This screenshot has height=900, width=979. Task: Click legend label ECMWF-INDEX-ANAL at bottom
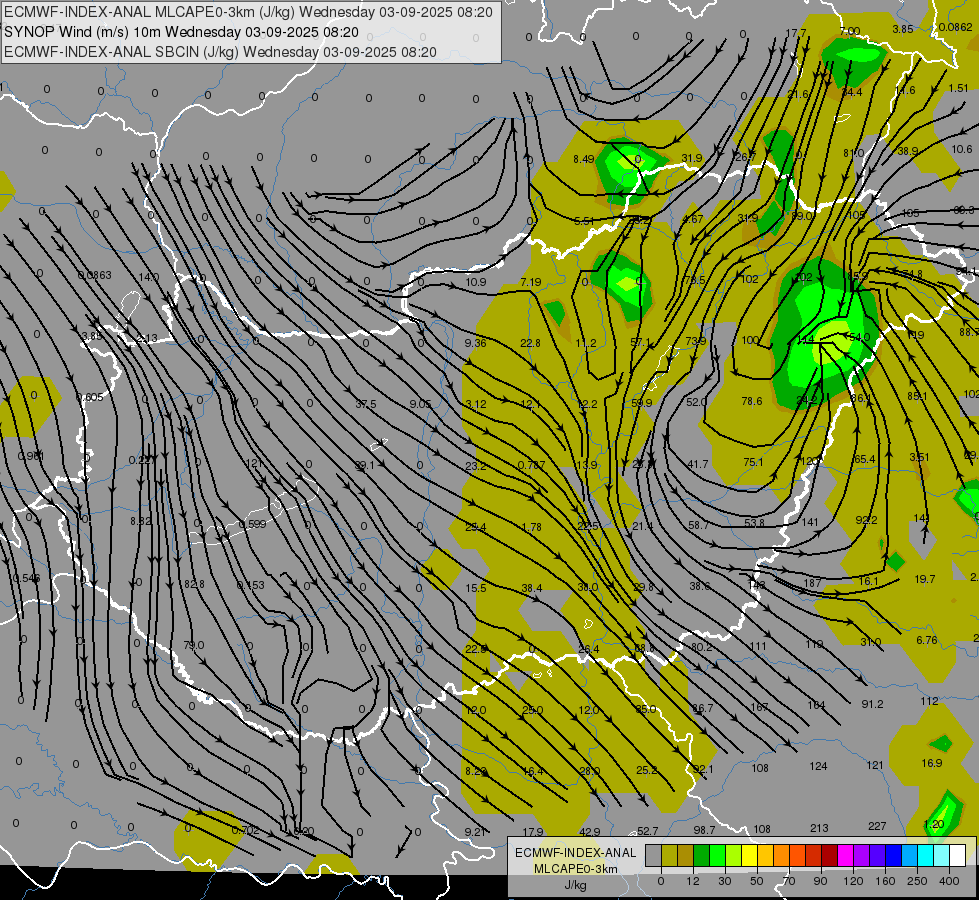point(575,853)
